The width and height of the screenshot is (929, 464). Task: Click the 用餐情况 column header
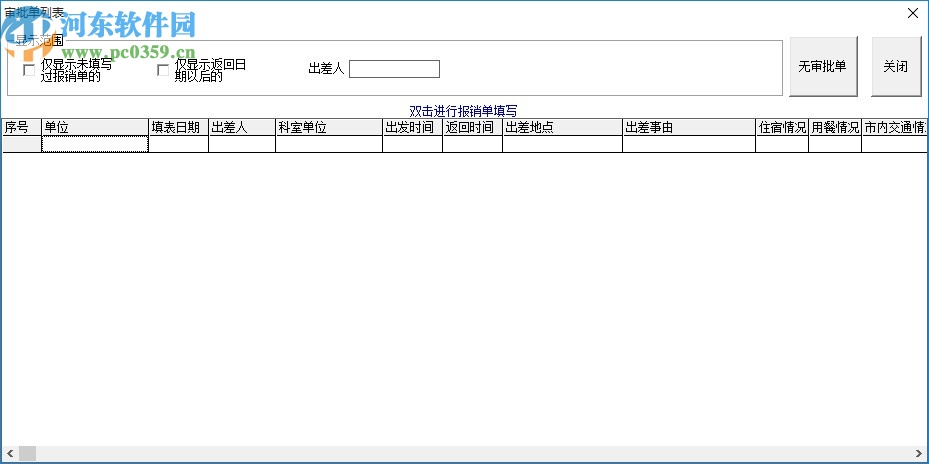click(835, 127)
